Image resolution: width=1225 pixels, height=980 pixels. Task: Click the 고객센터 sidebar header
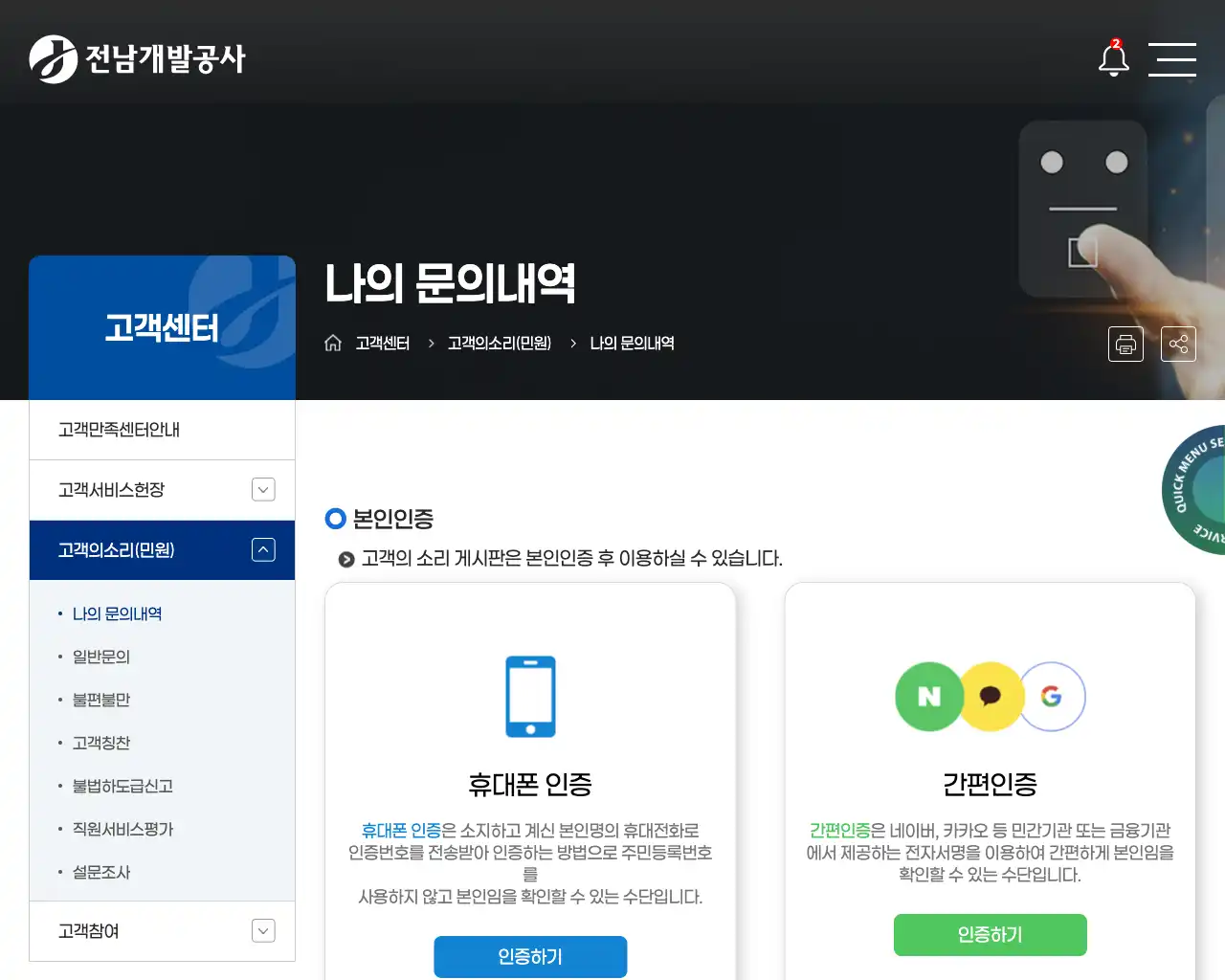click(162, 327)
